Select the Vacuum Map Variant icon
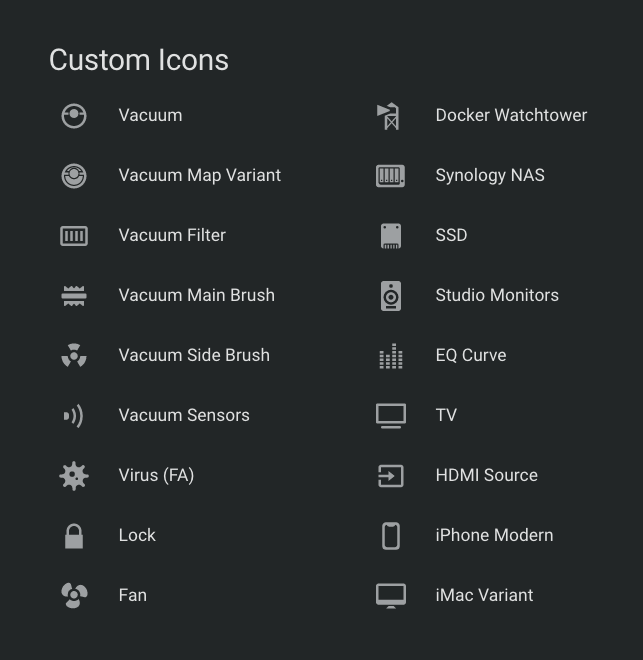 click(x=74, y=176)
